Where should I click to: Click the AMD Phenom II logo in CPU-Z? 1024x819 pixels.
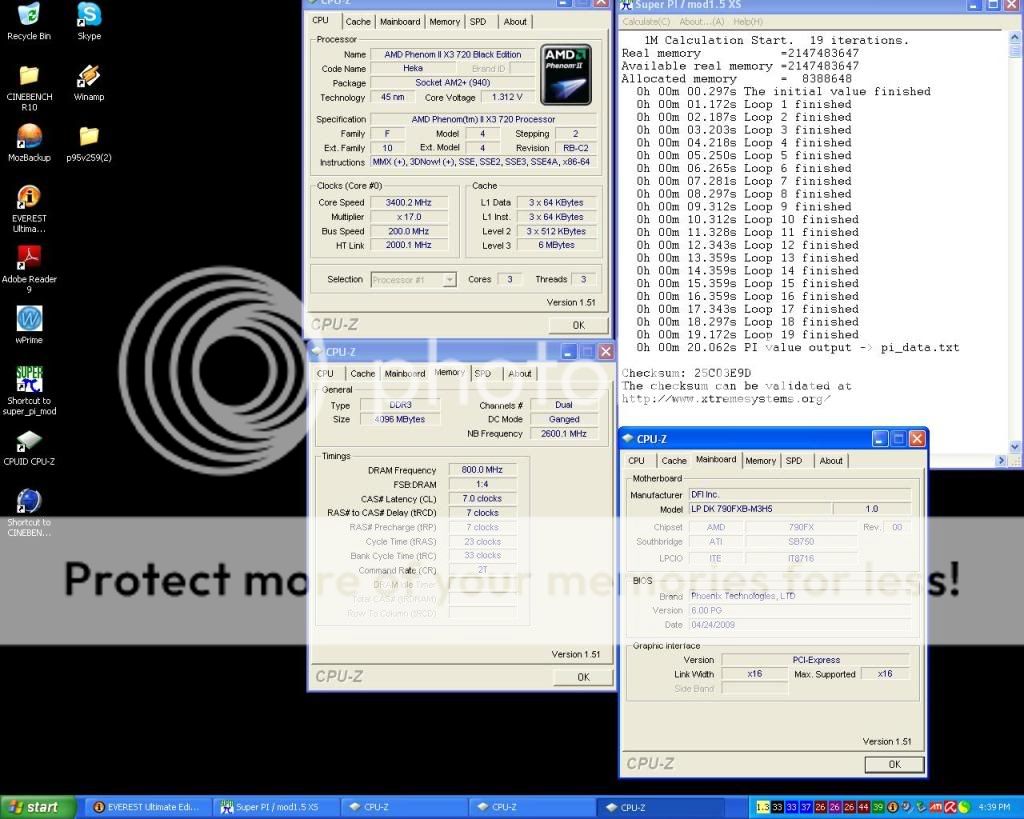click(567, 74)
